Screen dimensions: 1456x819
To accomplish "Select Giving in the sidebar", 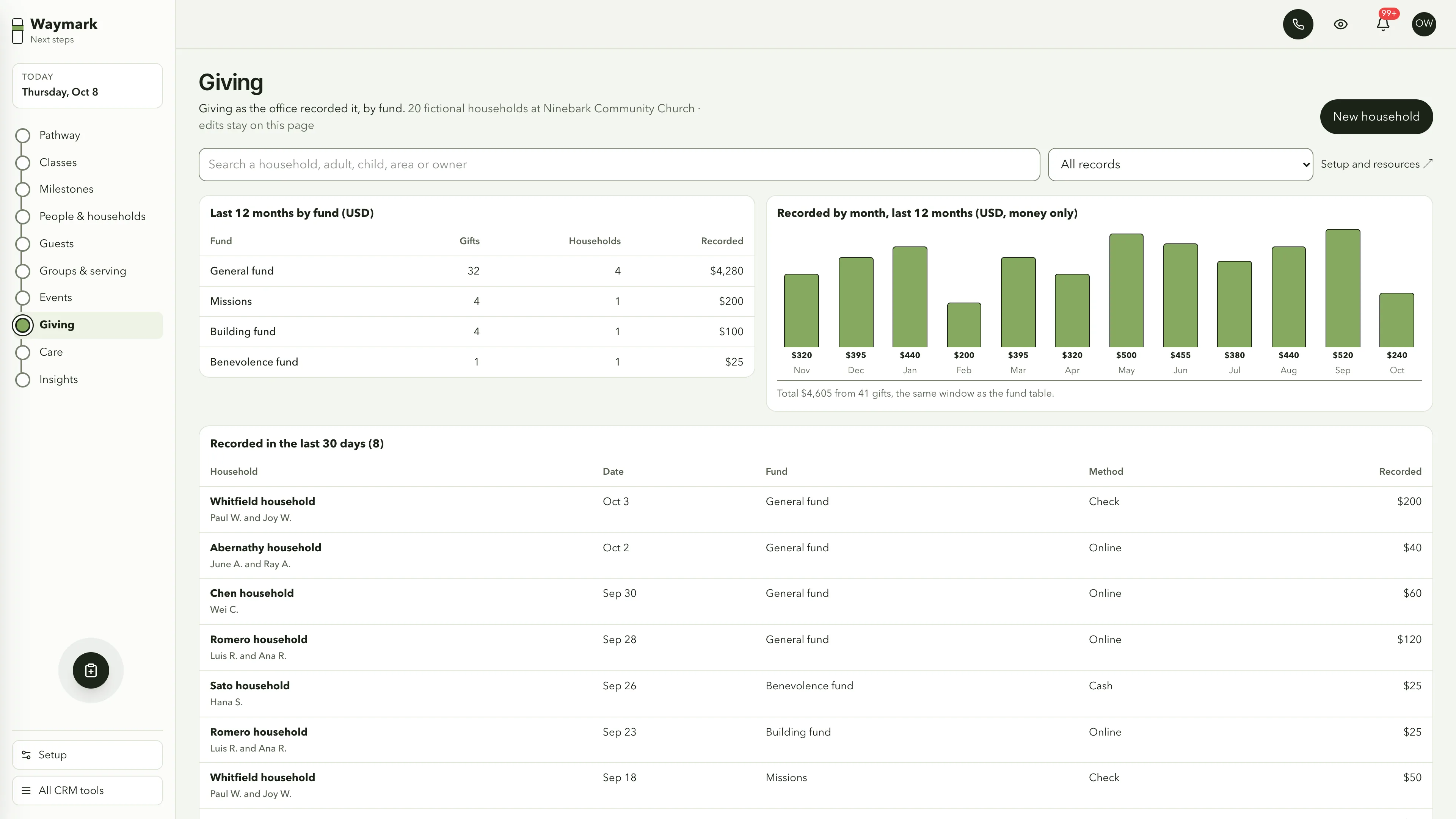I will (88, 325).
